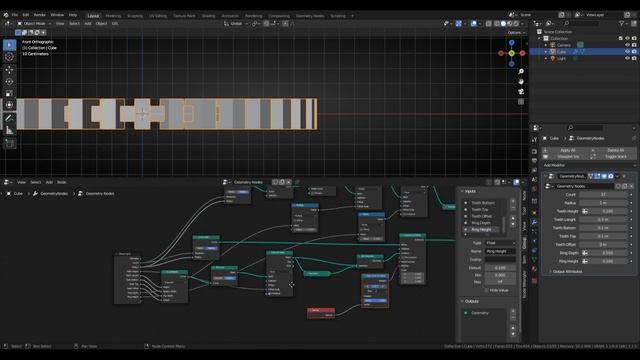This screenshot has height=360, width=640.
Task: Click the Toggle Stack button
Action: pyautogui.click(x=613, y=157)
